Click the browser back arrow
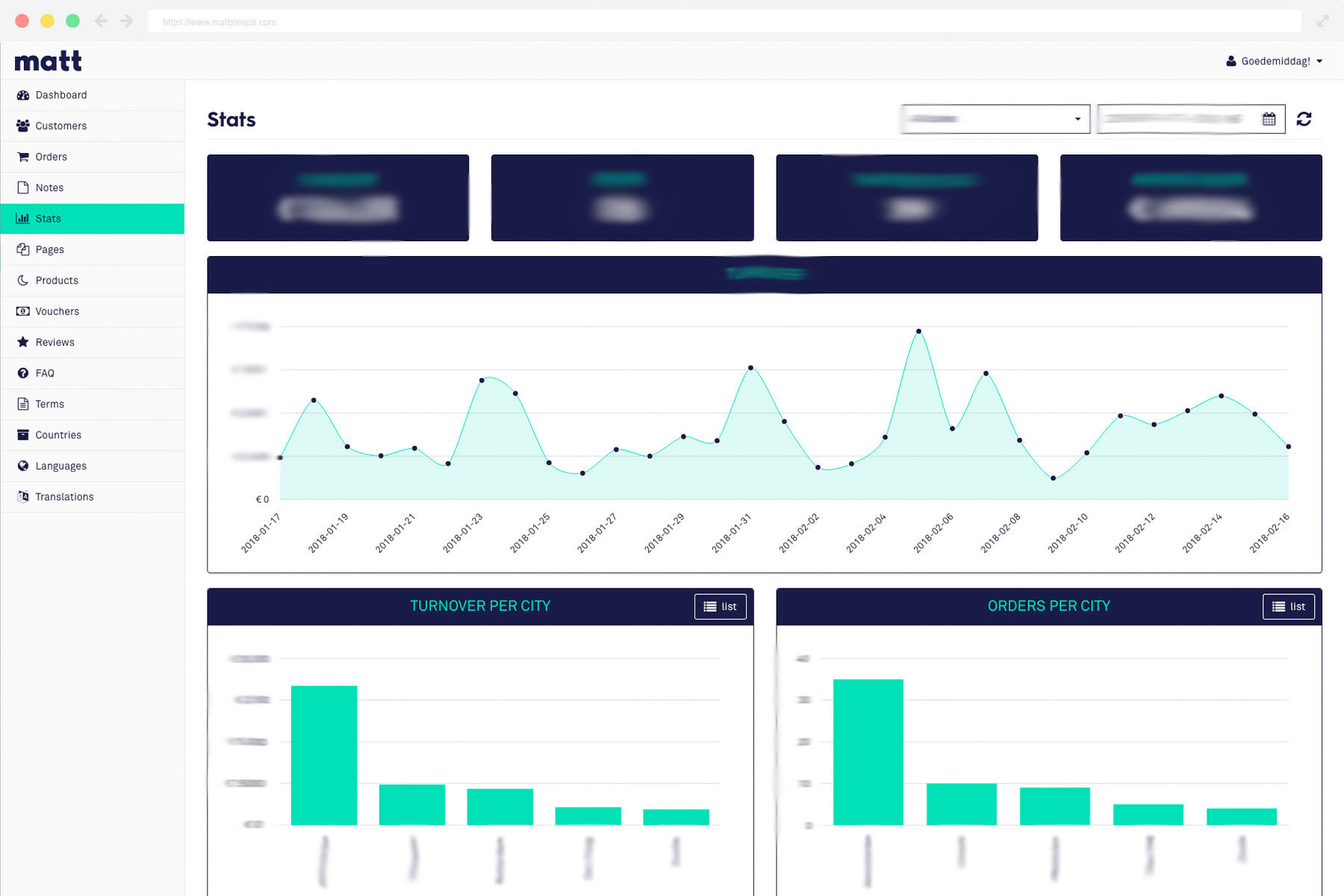This screenshot has height=896, width=1344. 101,21
